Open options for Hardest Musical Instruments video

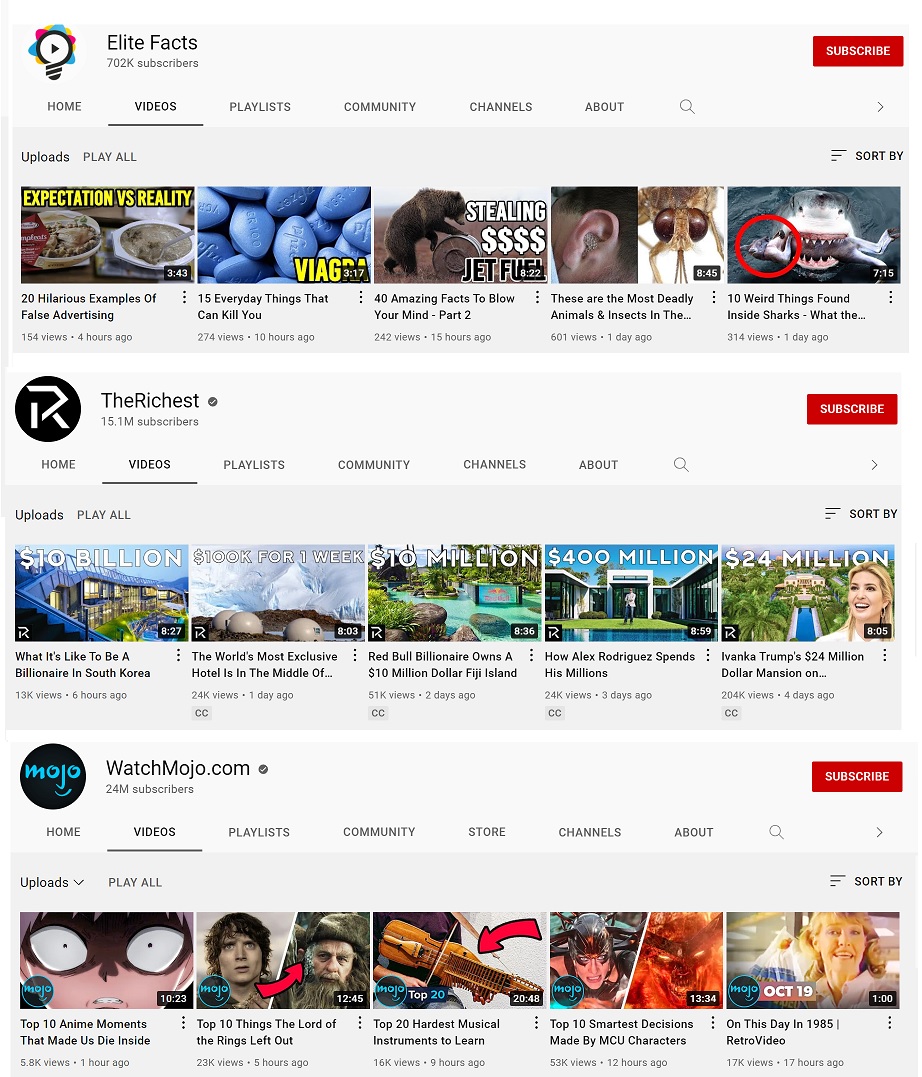pos(537,1023)
